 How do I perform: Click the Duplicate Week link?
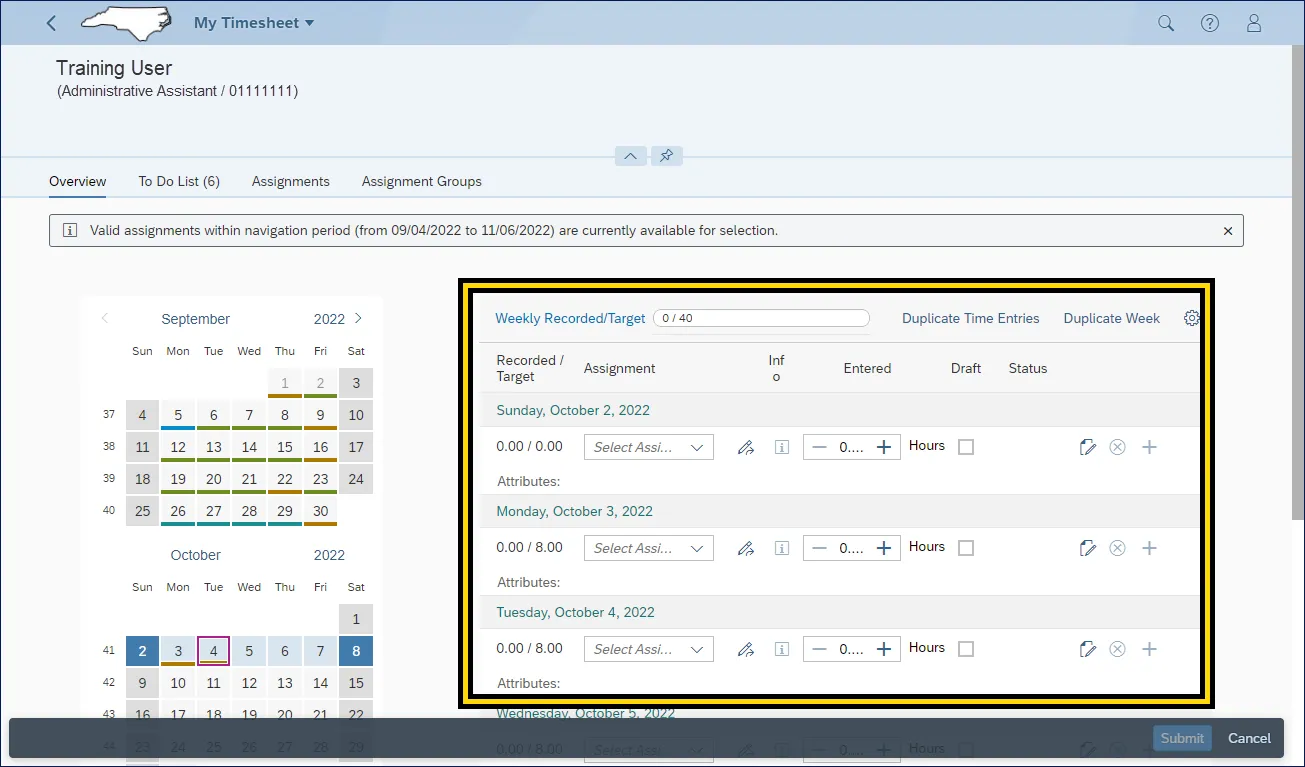1111,318
